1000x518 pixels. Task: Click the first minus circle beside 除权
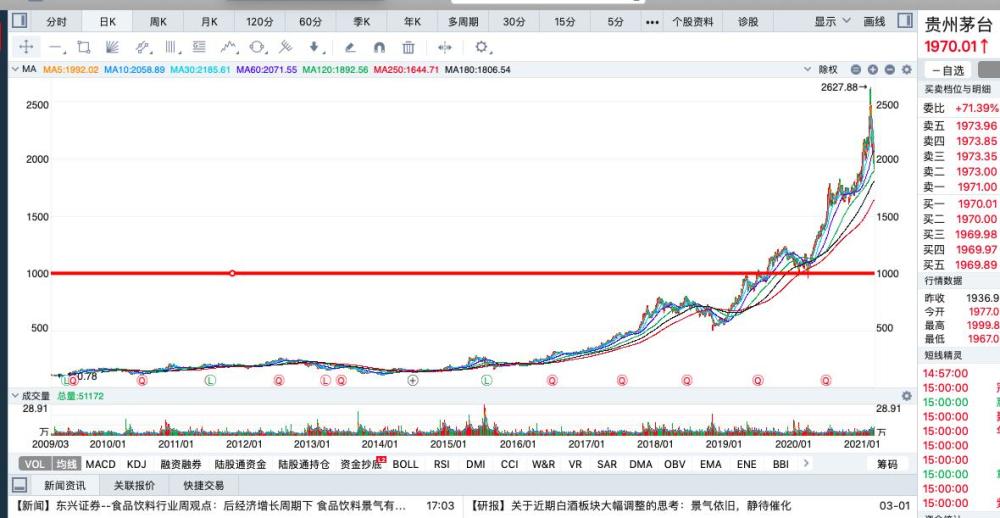(856, 70)
